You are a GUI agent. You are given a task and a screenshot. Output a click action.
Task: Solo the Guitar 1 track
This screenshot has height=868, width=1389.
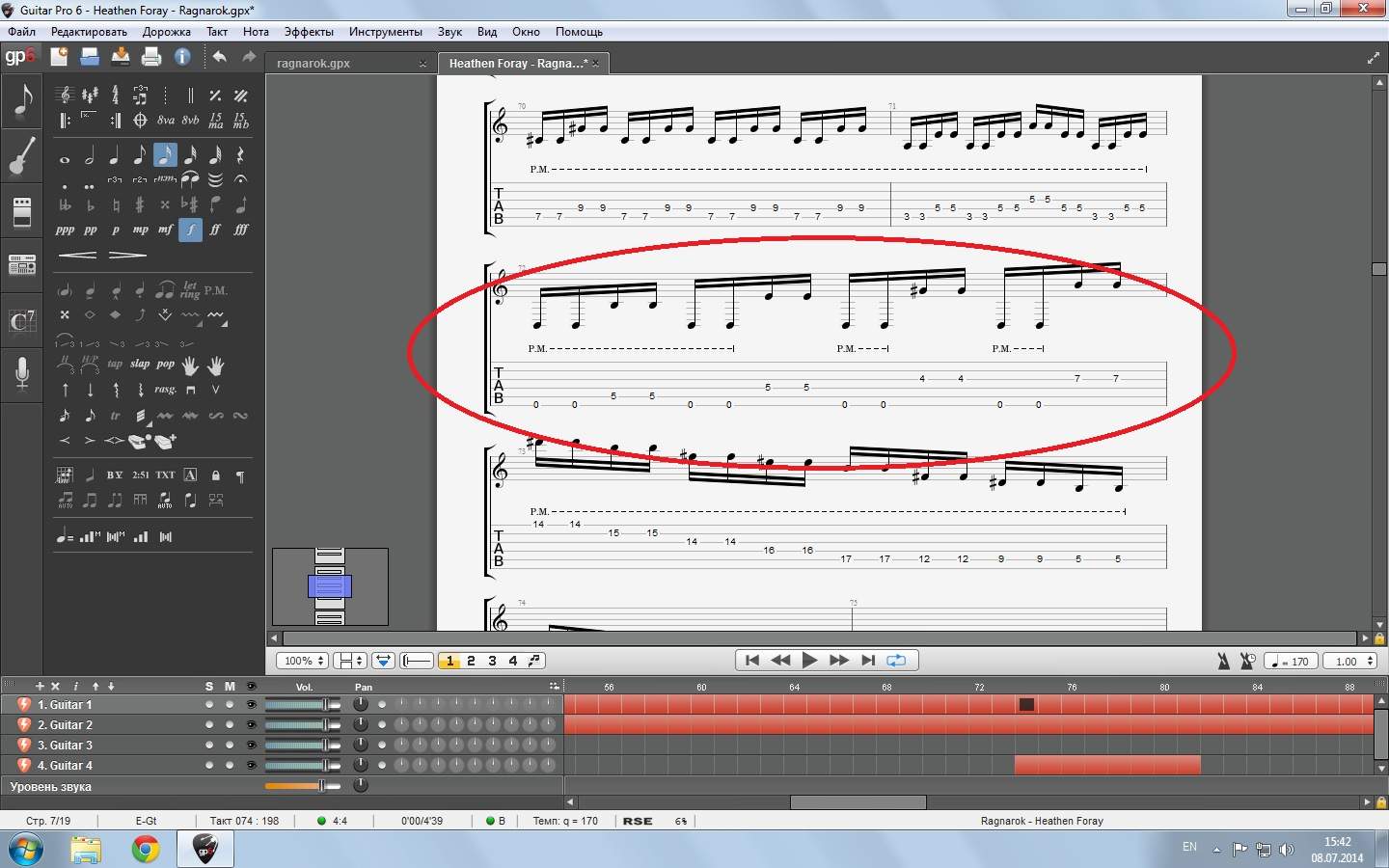click(x=209, y=705)
